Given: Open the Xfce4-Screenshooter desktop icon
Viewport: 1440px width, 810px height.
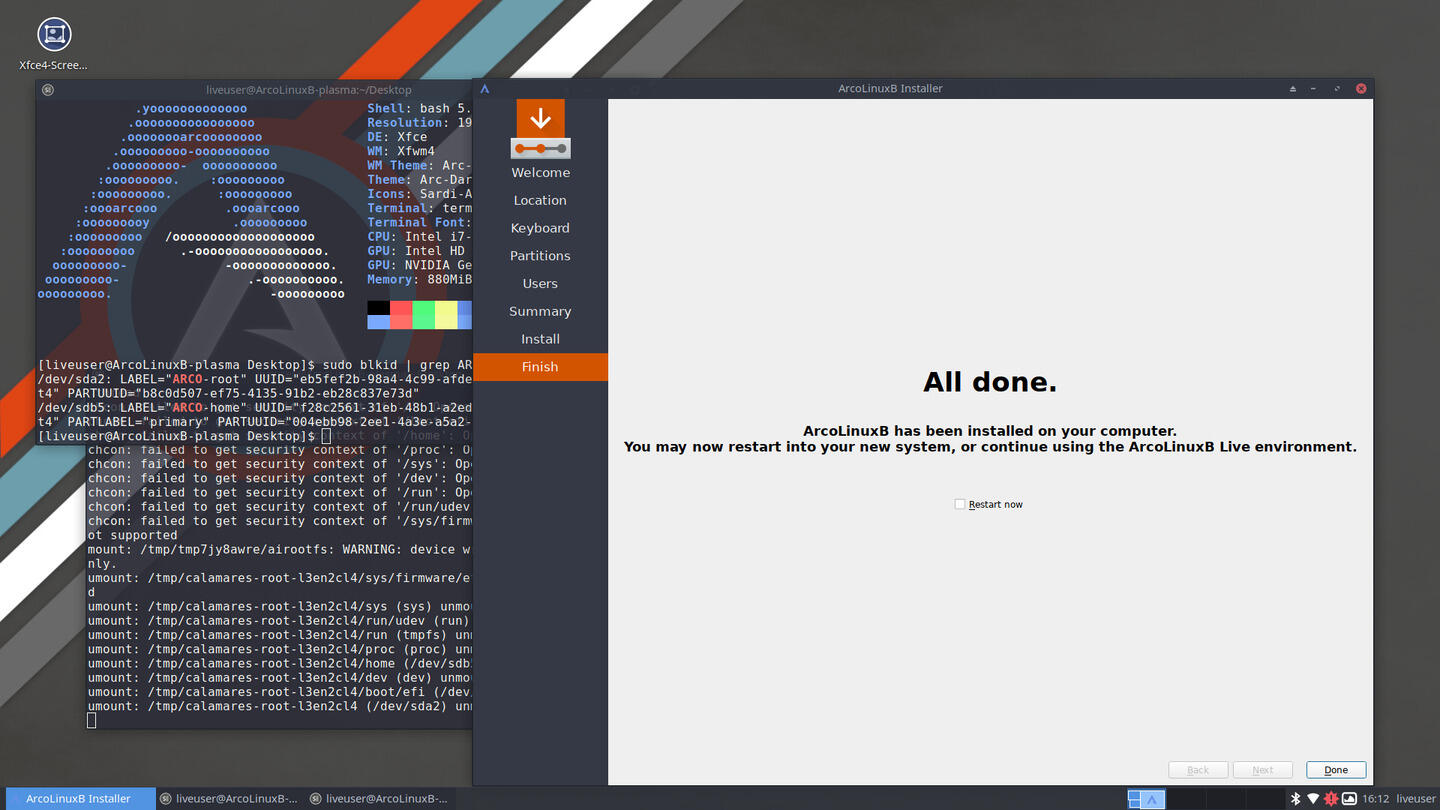Looking at the screenshot, I should coord(54,44).
